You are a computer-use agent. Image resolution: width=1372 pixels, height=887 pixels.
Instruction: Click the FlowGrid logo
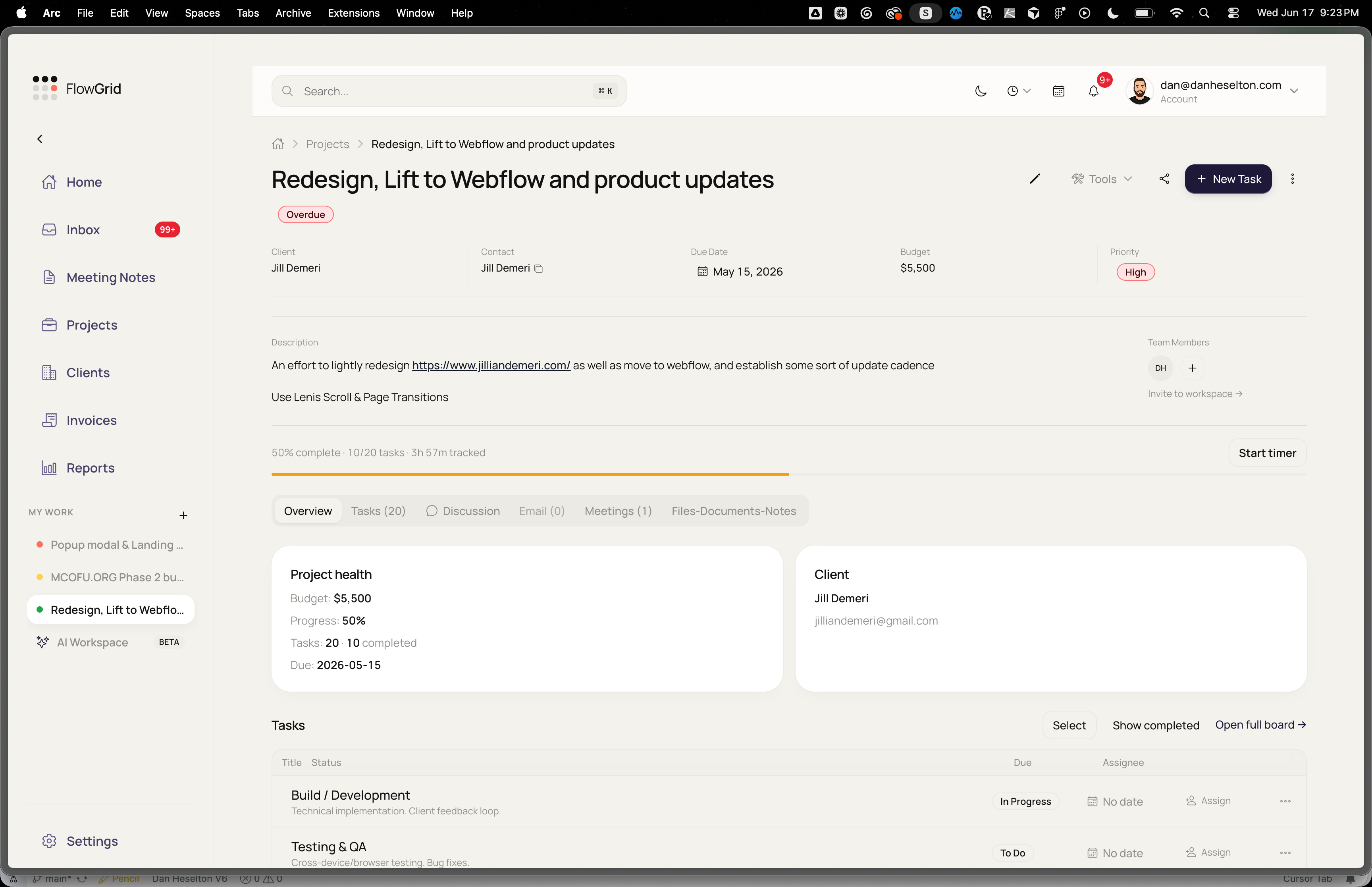pyautogui.click(x=77, y=88)
